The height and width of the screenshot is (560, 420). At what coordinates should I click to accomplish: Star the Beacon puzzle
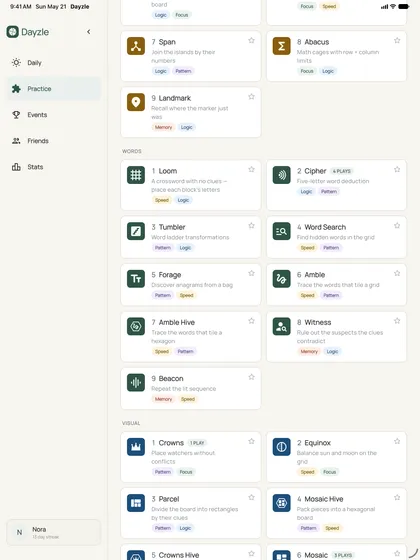(251, 377)
